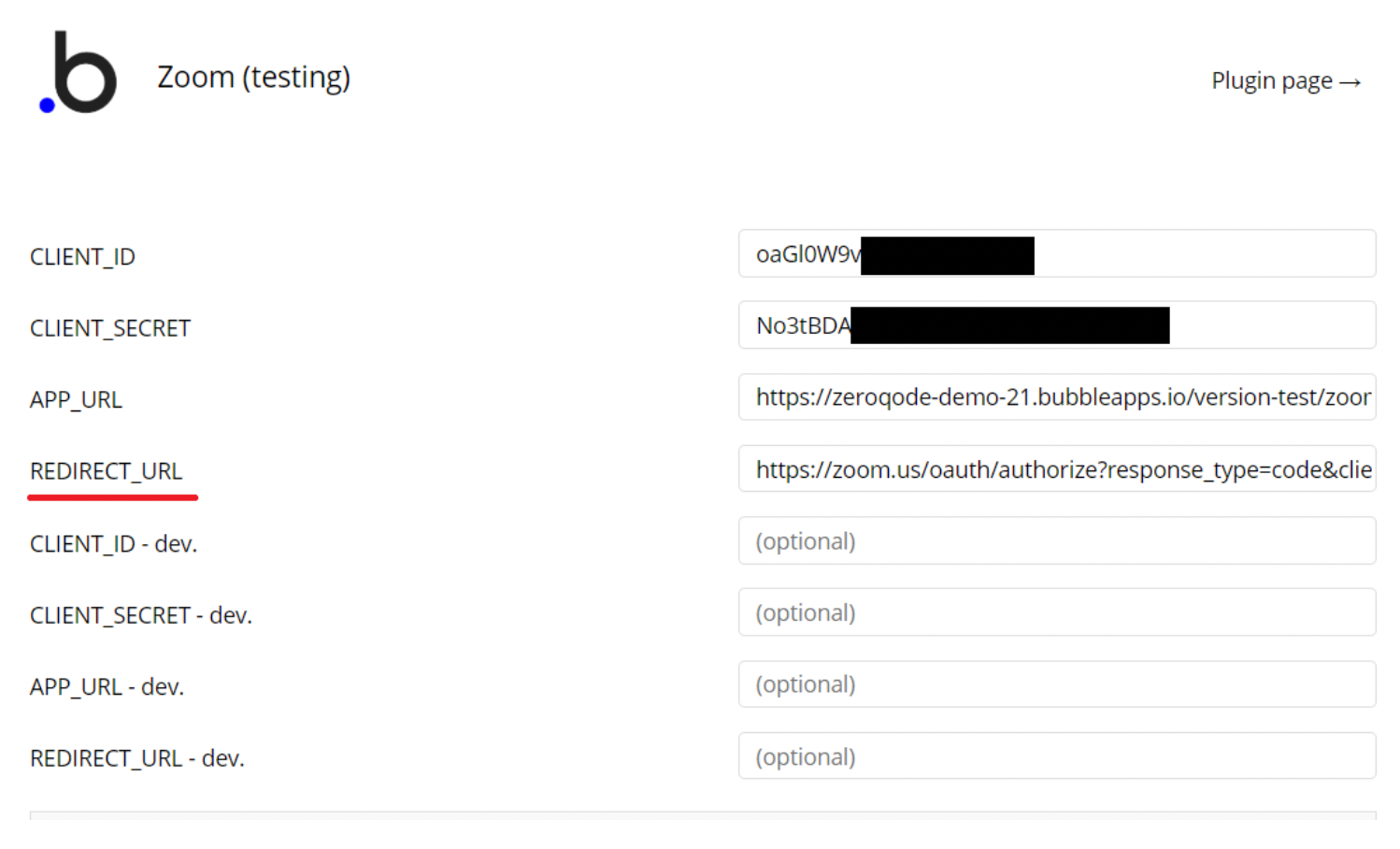Viewport: 1400px width, 849px height.
Task: Focus the CLIENT_SECRET input field
Action: point(1057,325)
